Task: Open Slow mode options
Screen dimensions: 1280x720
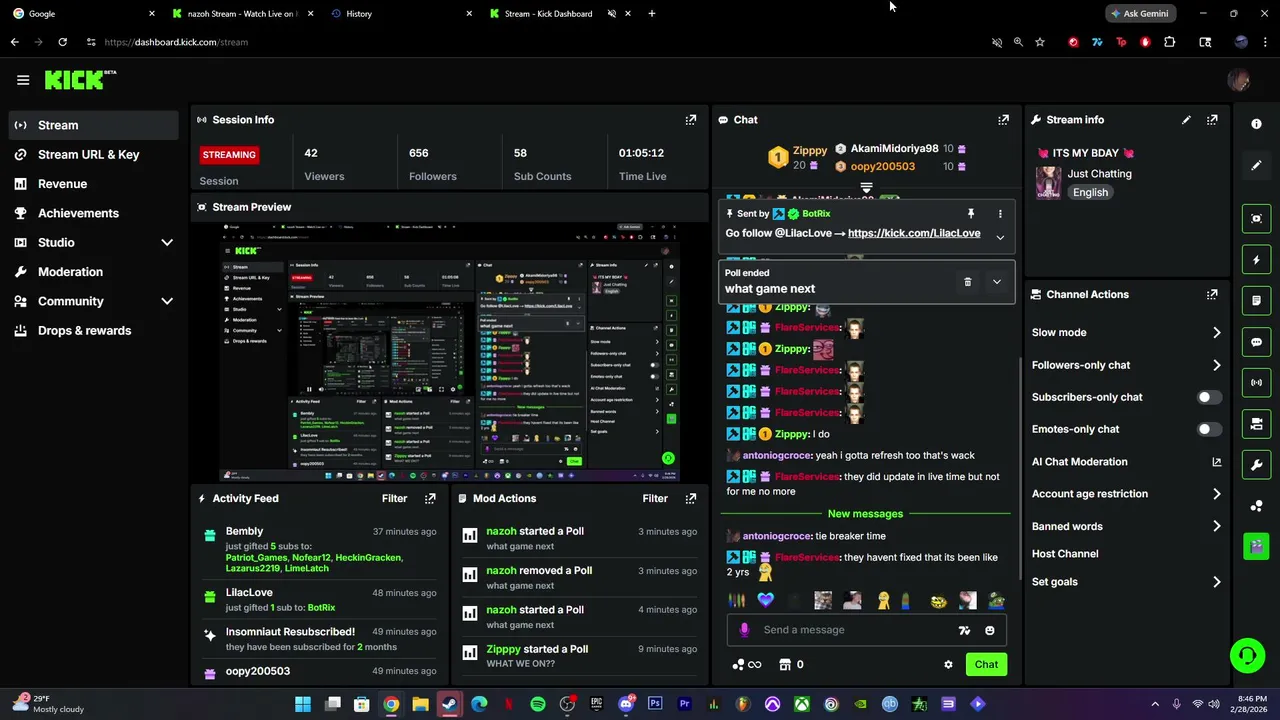Action: click(1126, 332)
